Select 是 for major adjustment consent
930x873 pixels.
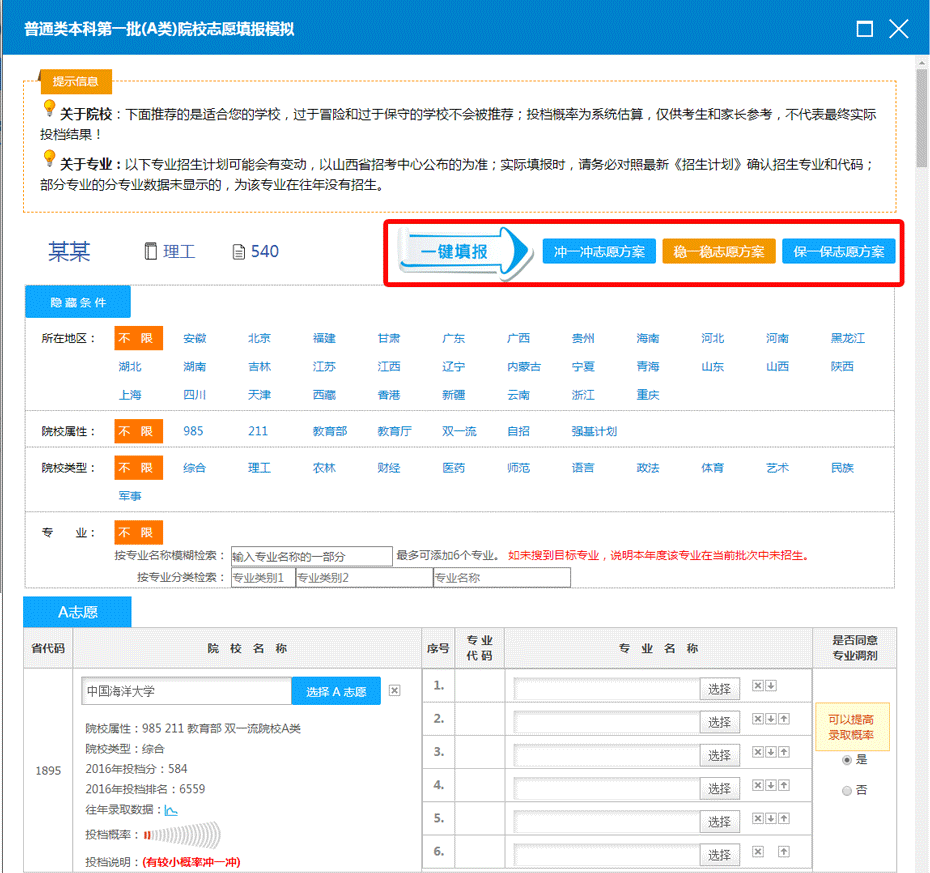click(847, 760)
